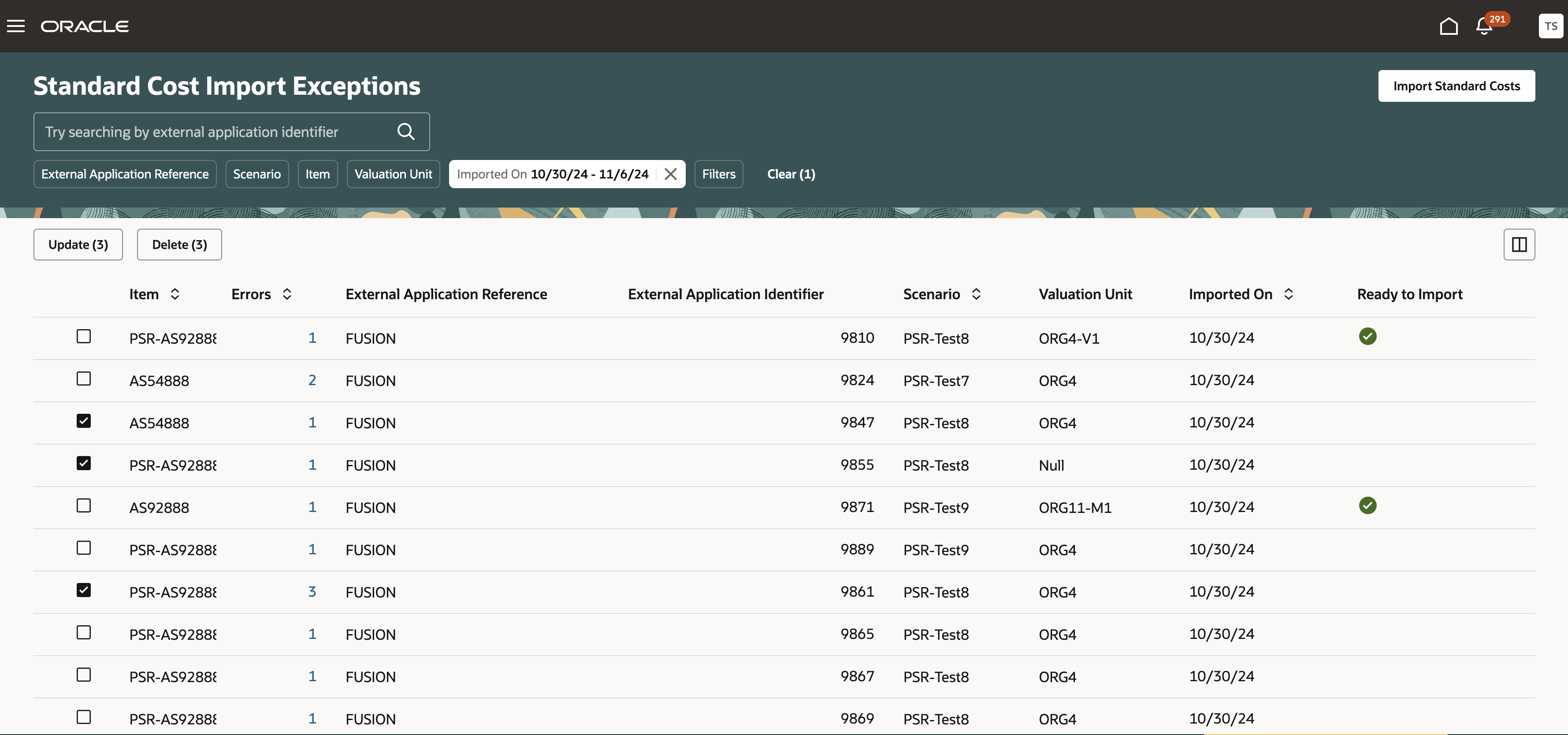Uncheck the row with identifier 9861
Image resolution: width=1568 pixels, height=735 pixels.
point(83,590)
